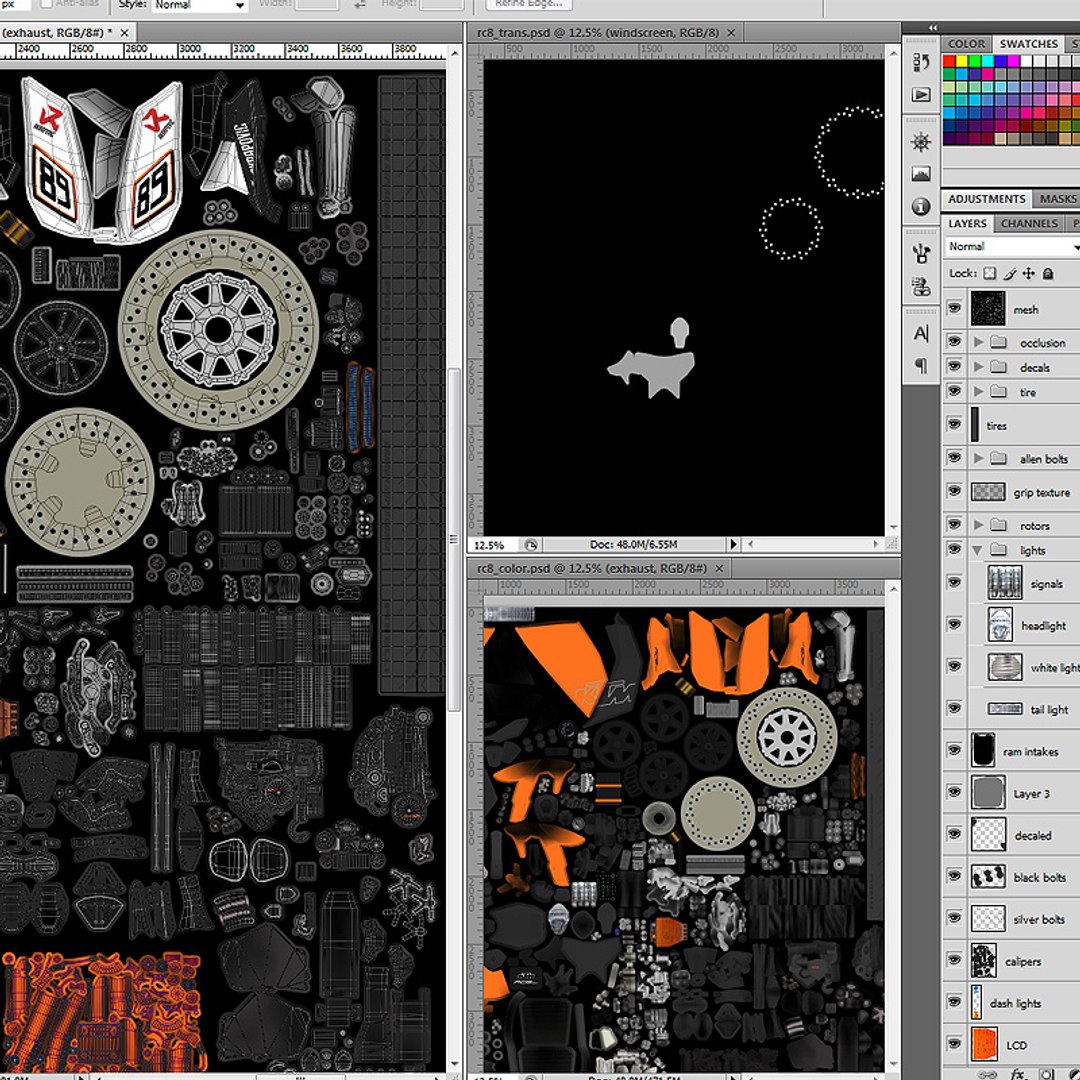Open the Brushes panel icon in the dock

pos(921,253)
